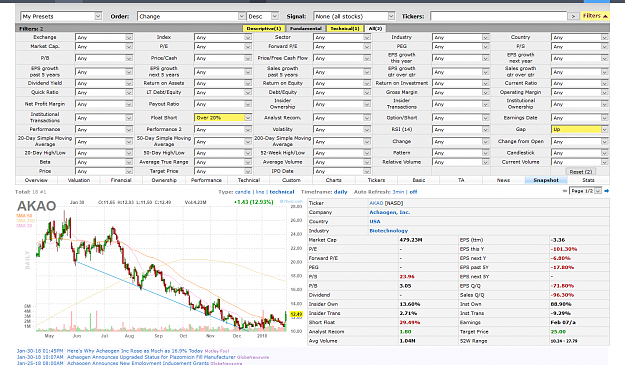Open the Achaogen, Inc. company link
The height and width of the screenshot is (365, 625).
[x=389, y=212]
